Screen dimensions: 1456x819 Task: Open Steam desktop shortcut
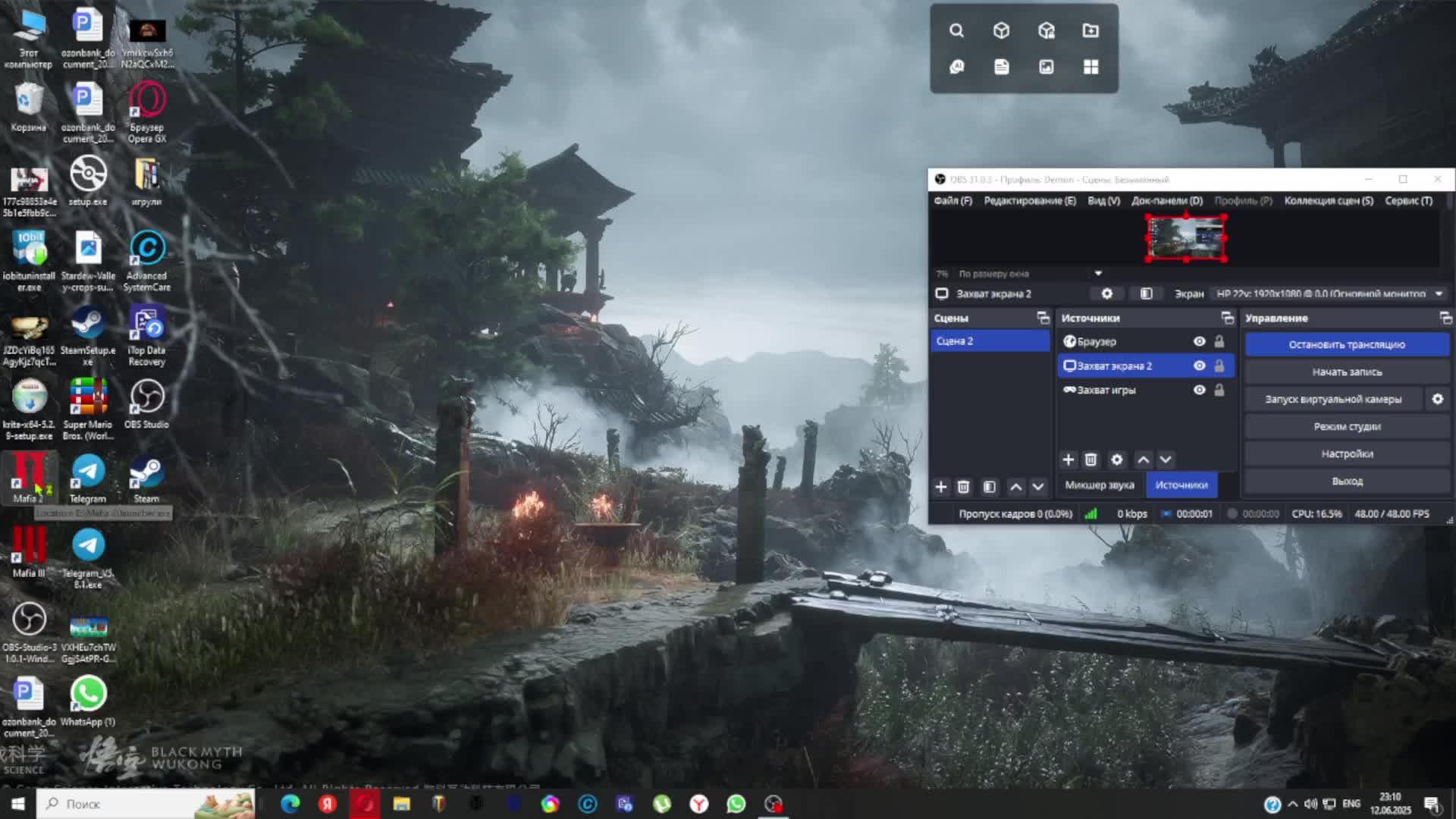point(146,479)
